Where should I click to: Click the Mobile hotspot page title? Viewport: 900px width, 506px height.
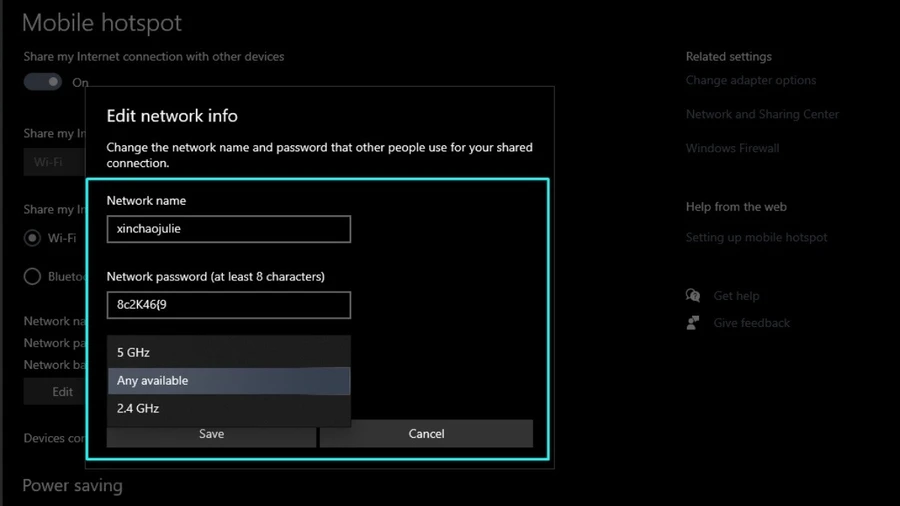tap(102, 23)
